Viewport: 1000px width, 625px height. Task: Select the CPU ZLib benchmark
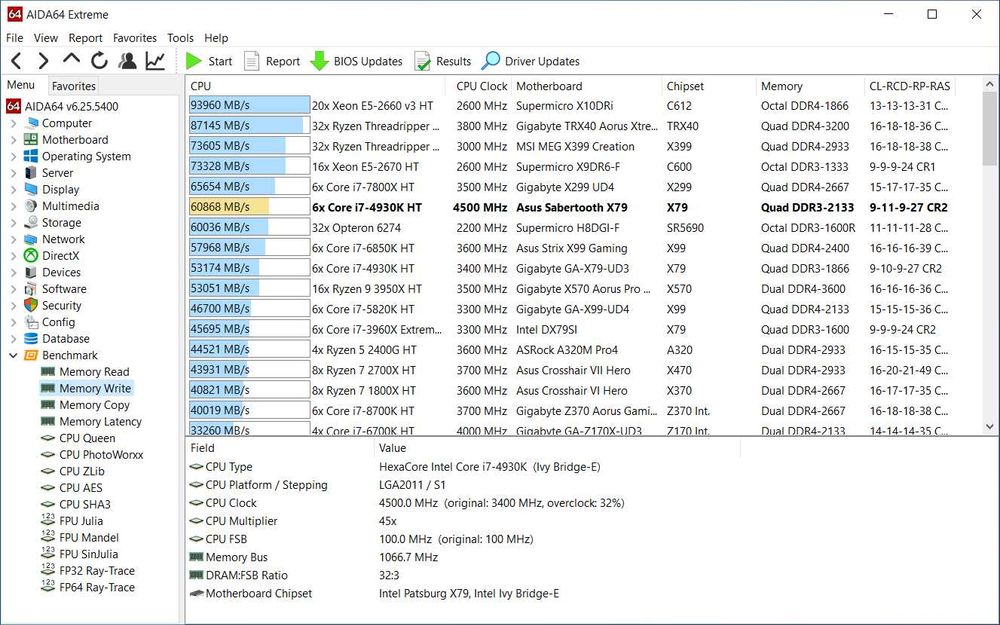click(x=73, y=471)
